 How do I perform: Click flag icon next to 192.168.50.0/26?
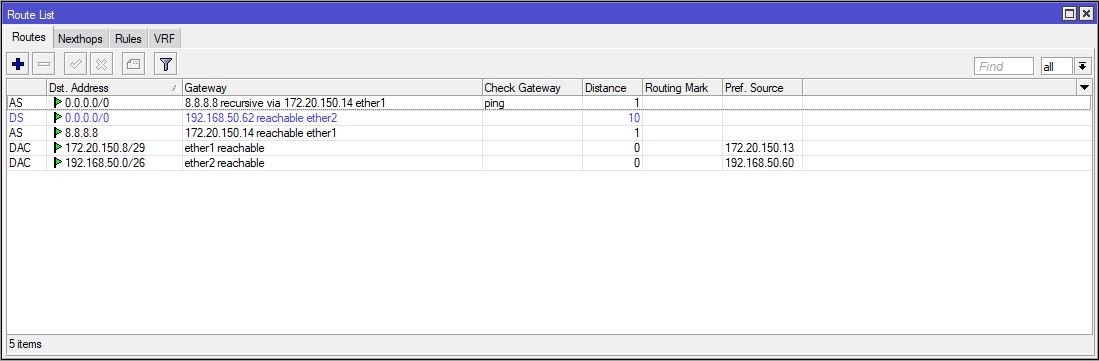57,163
